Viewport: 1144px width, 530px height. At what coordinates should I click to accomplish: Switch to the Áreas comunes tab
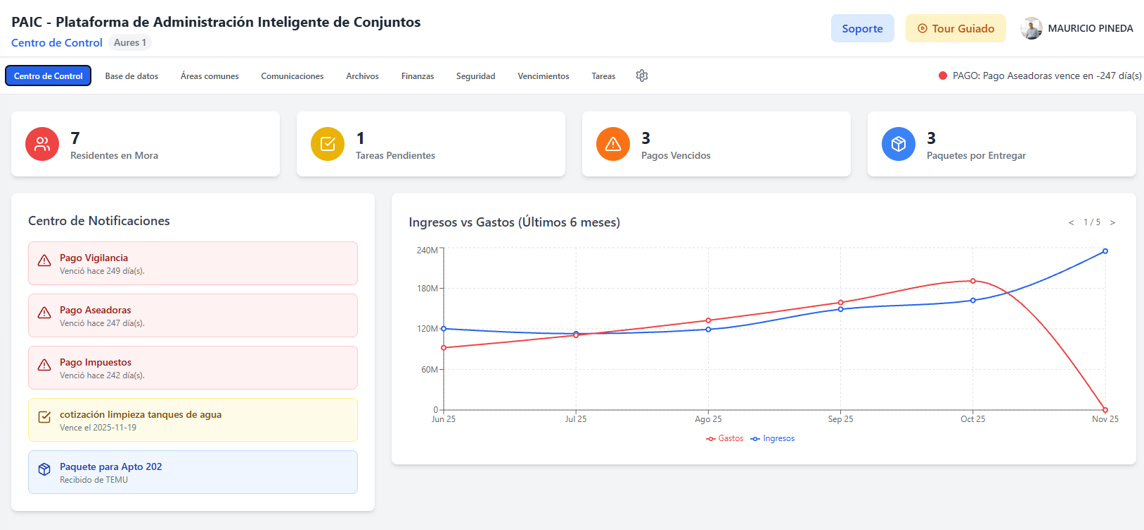pos(209,76)
